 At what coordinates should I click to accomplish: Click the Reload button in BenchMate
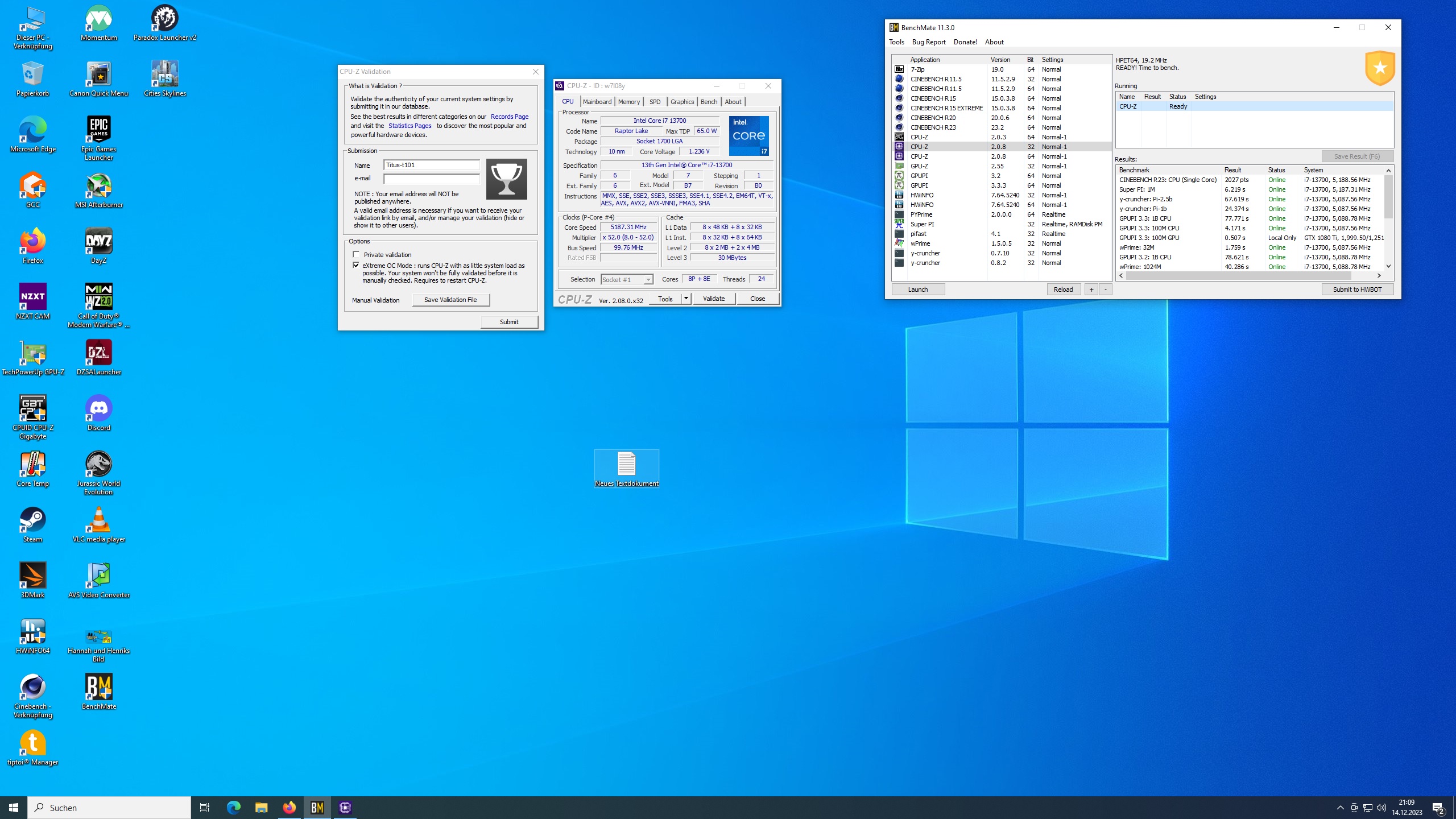click(1063, 289)
